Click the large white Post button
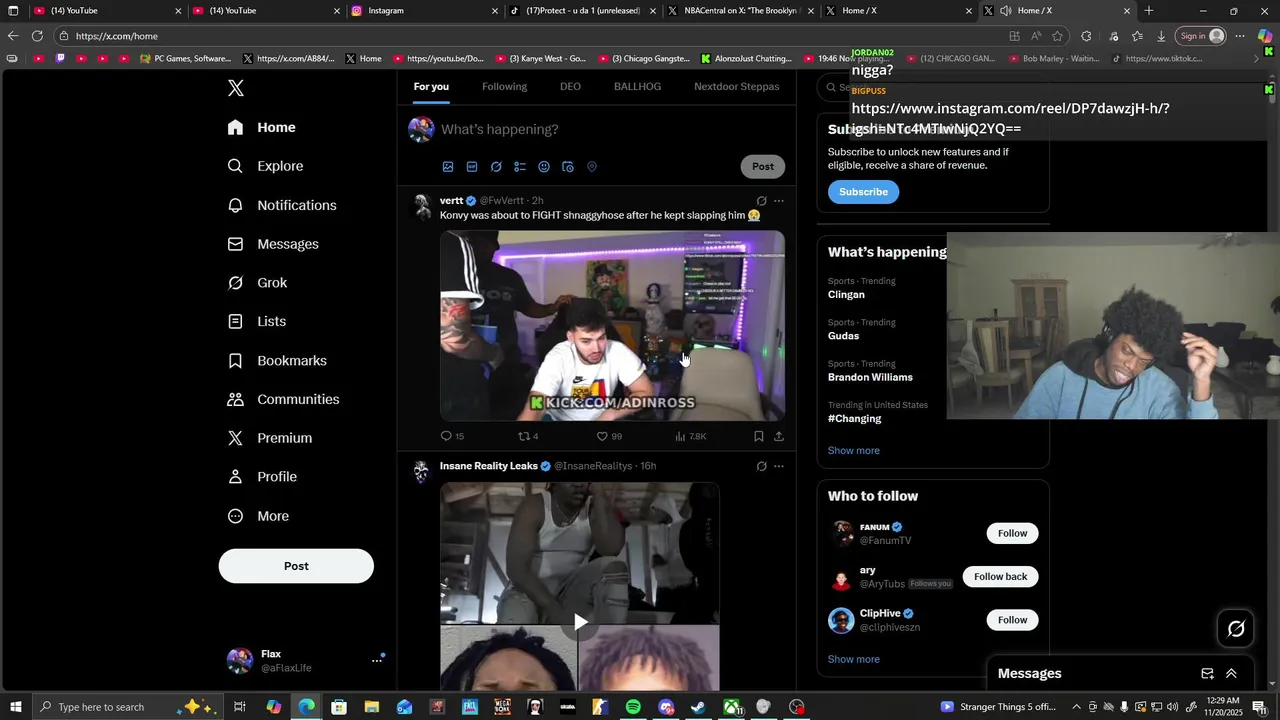 [296, 566]
